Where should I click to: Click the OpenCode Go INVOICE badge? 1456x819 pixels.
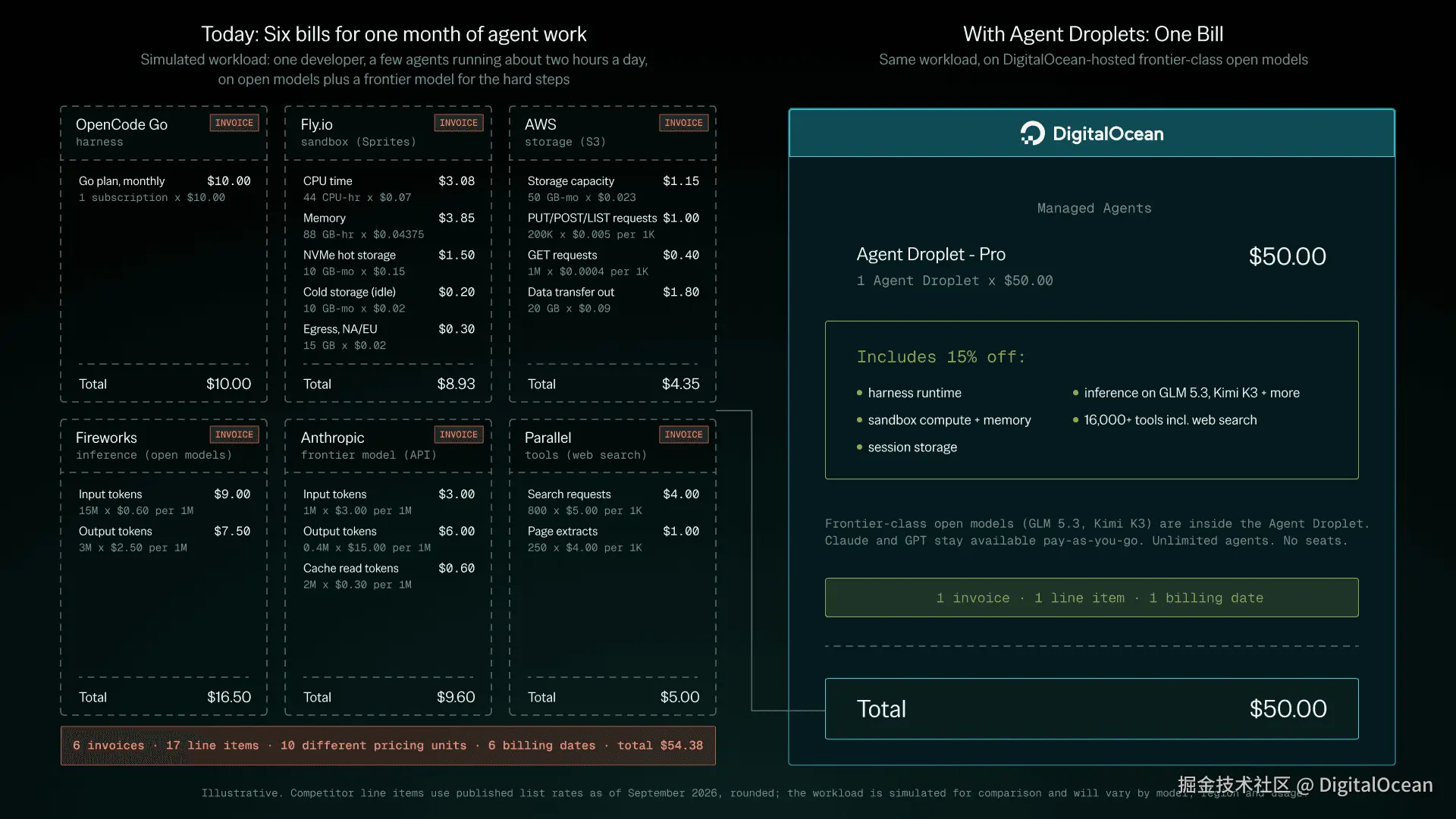tap(234, 123)
